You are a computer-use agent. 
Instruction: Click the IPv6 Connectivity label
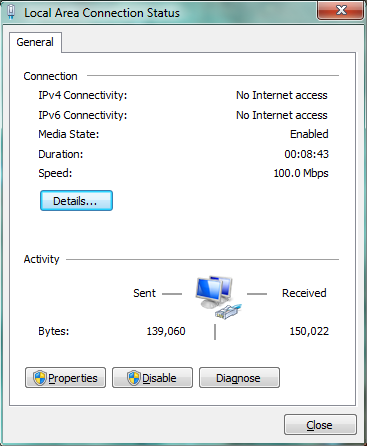83,115
